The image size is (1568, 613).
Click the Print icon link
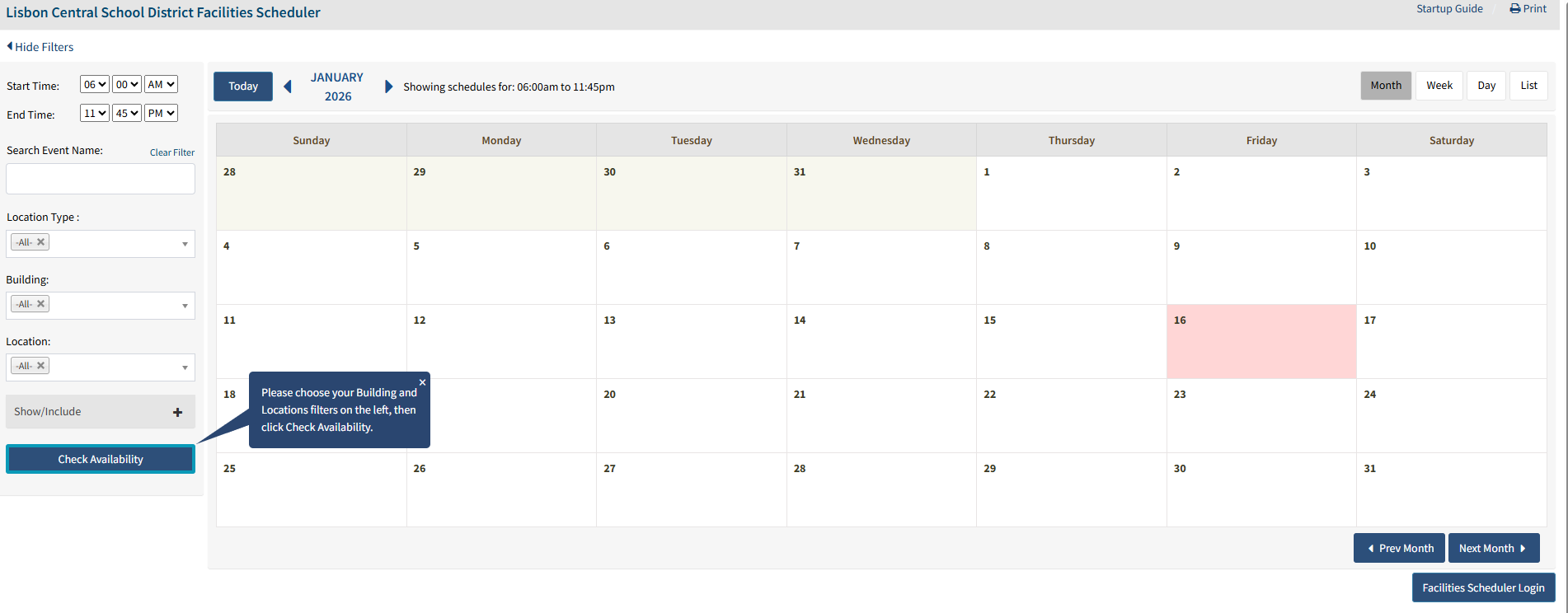click(1528, 9)
